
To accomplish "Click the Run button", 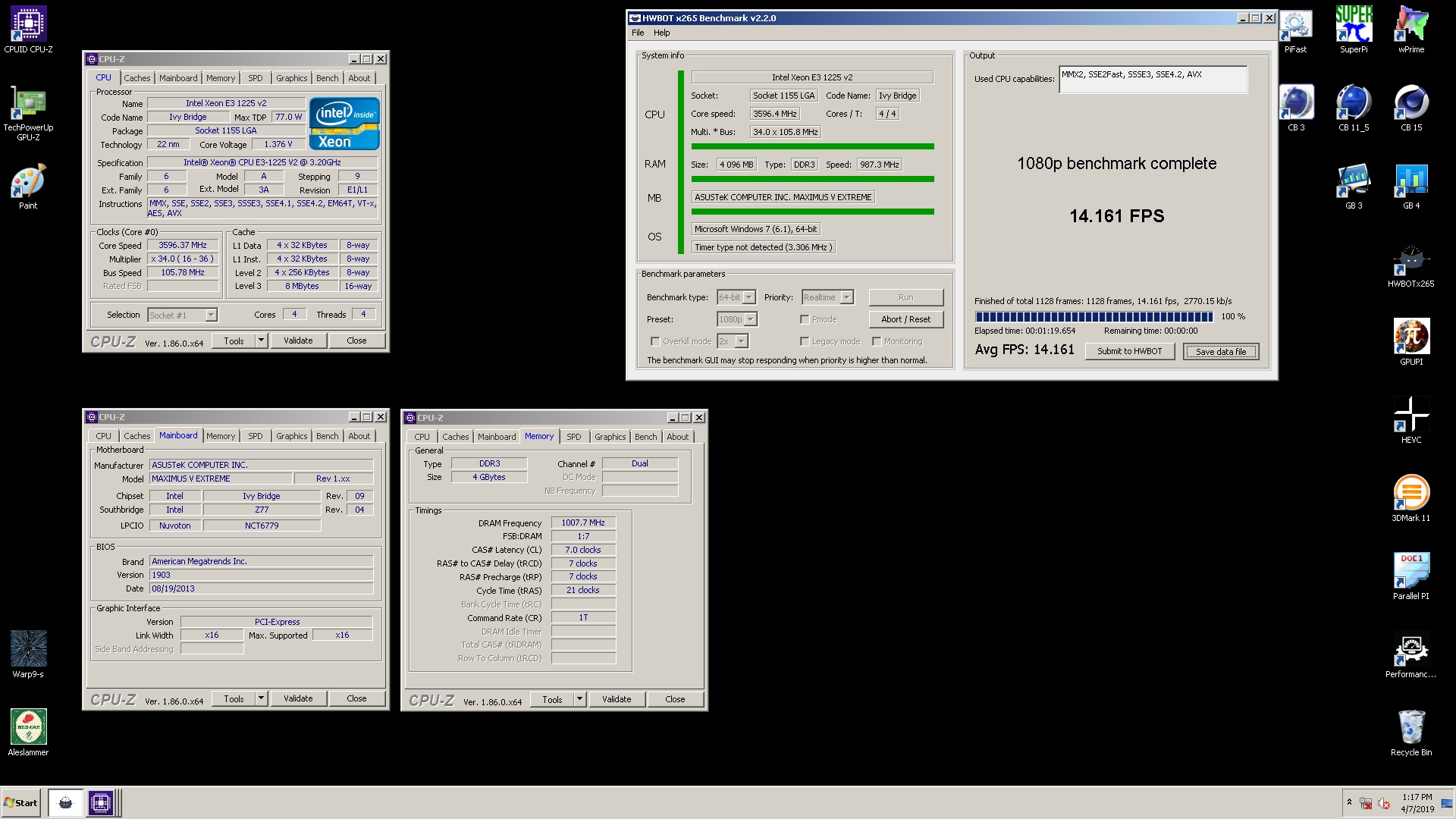I will coord(906,297).
